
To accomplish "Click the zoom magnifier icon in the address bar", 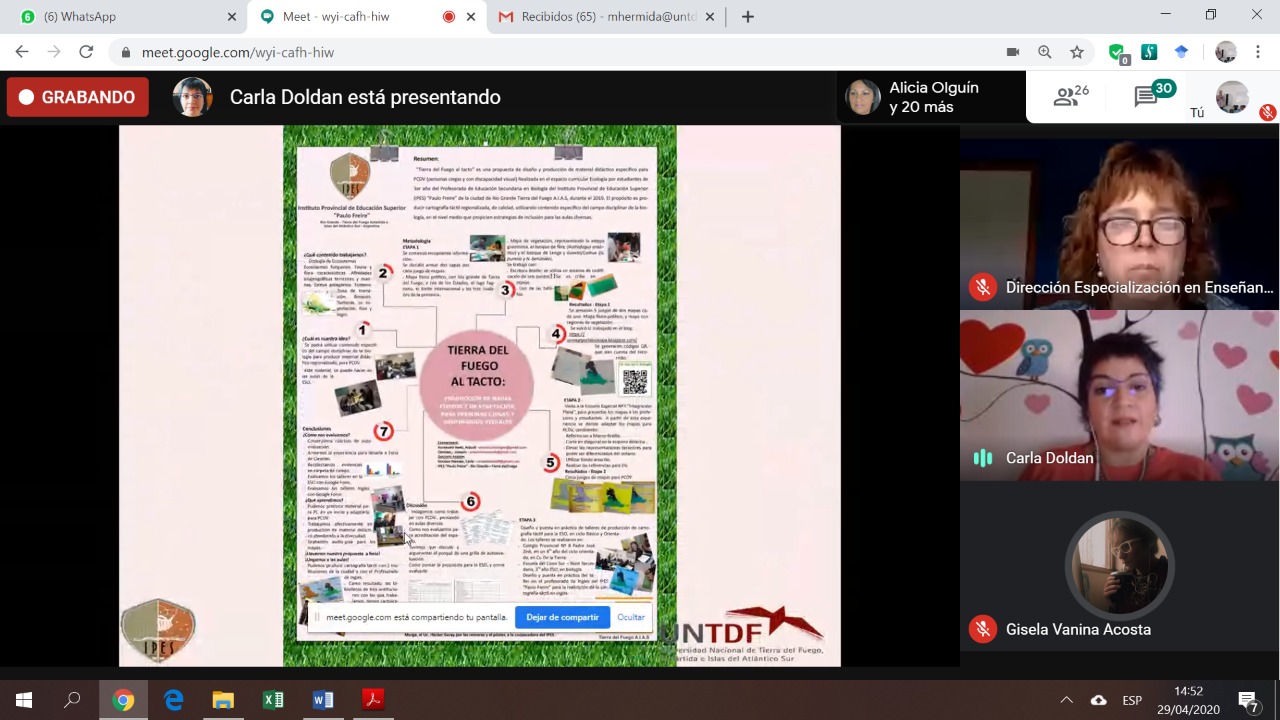I will click(x=1045, y=52).
